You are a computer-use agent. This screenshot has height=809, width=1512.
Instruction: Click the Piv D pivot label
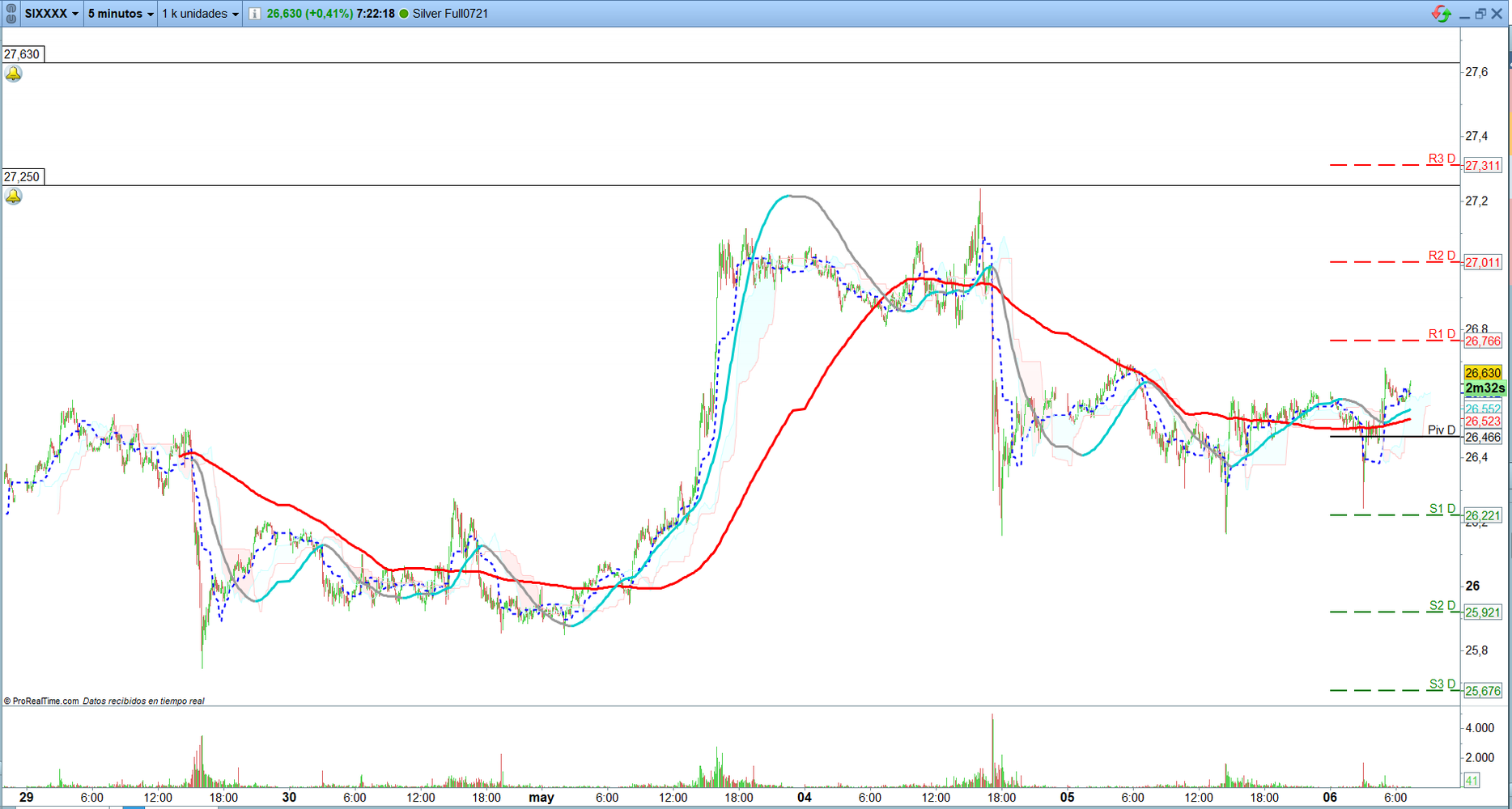click(x=1442, y=430)
